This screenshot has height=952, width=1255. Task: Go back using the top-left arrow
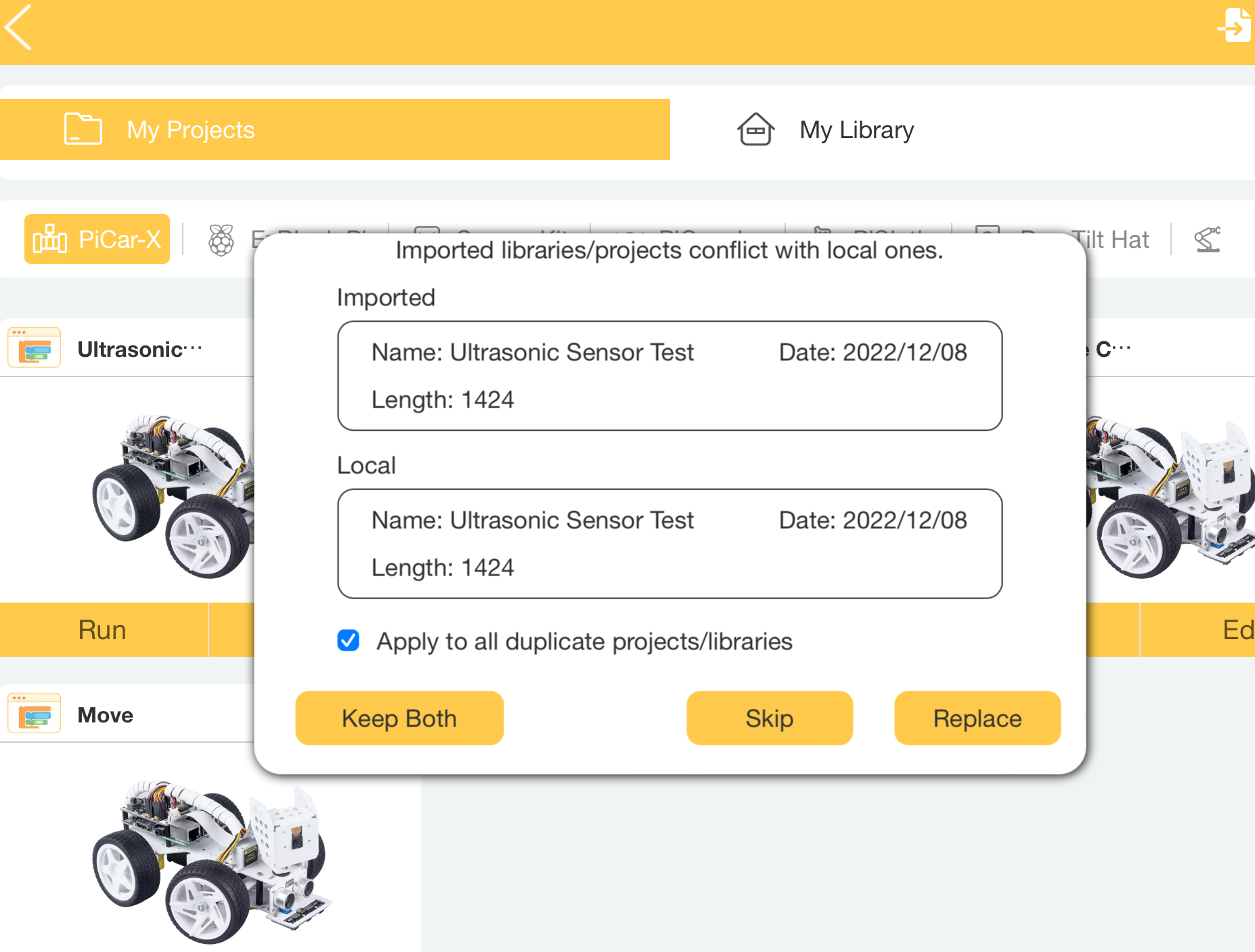[x=18, y=27]
